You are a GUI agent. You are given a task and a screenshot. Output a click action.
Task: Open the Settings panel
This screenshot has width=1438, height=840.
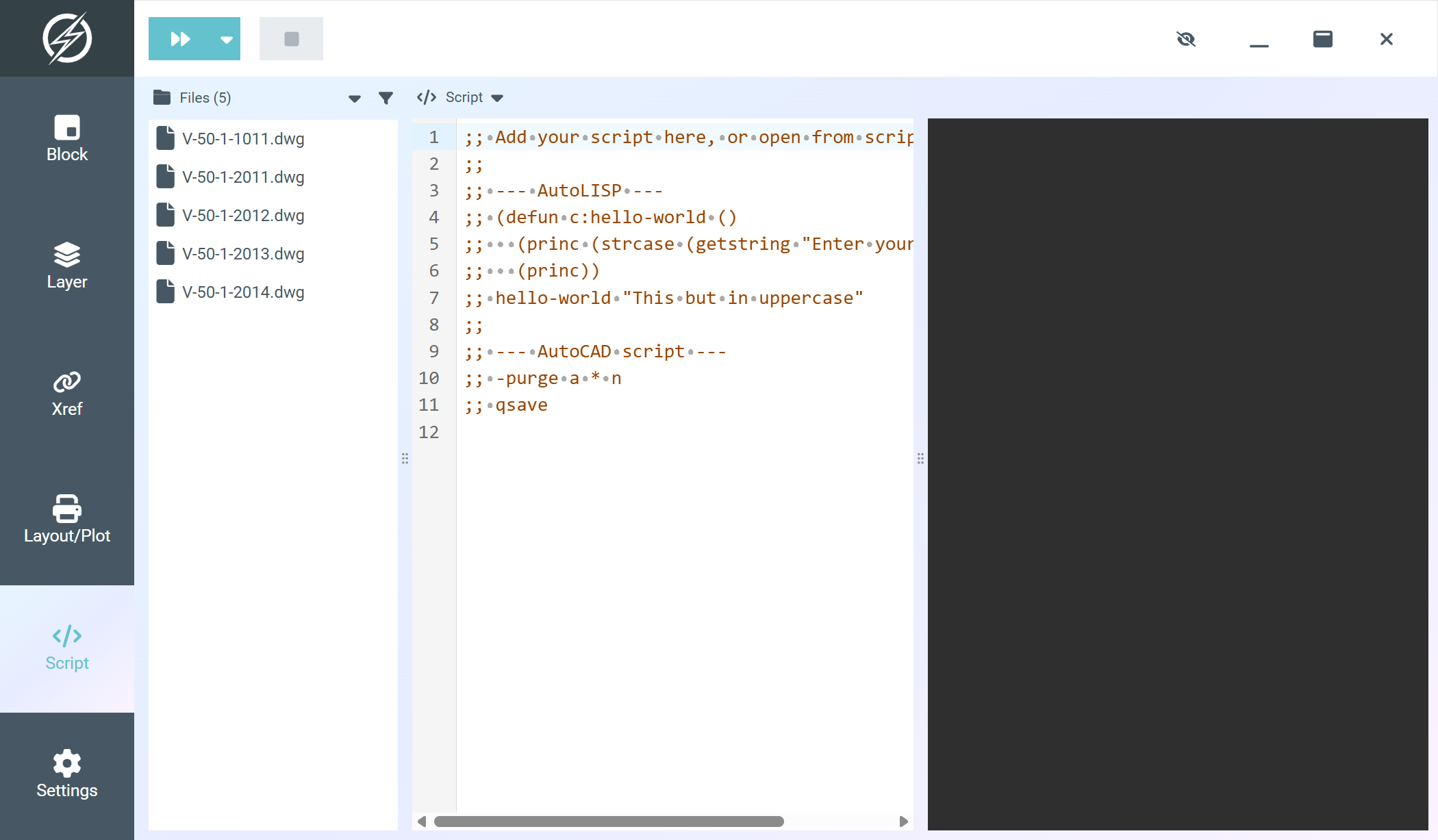(x=67, y=775)
